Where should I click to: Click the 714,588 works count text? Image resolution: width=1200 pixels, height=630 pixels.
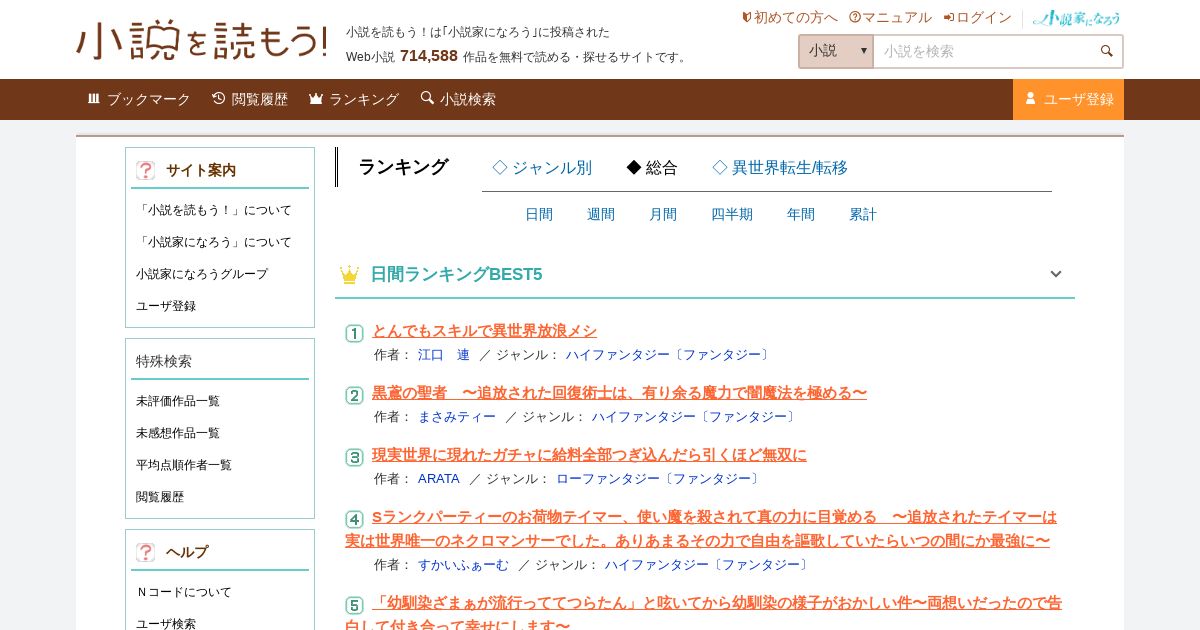[429, 56]
